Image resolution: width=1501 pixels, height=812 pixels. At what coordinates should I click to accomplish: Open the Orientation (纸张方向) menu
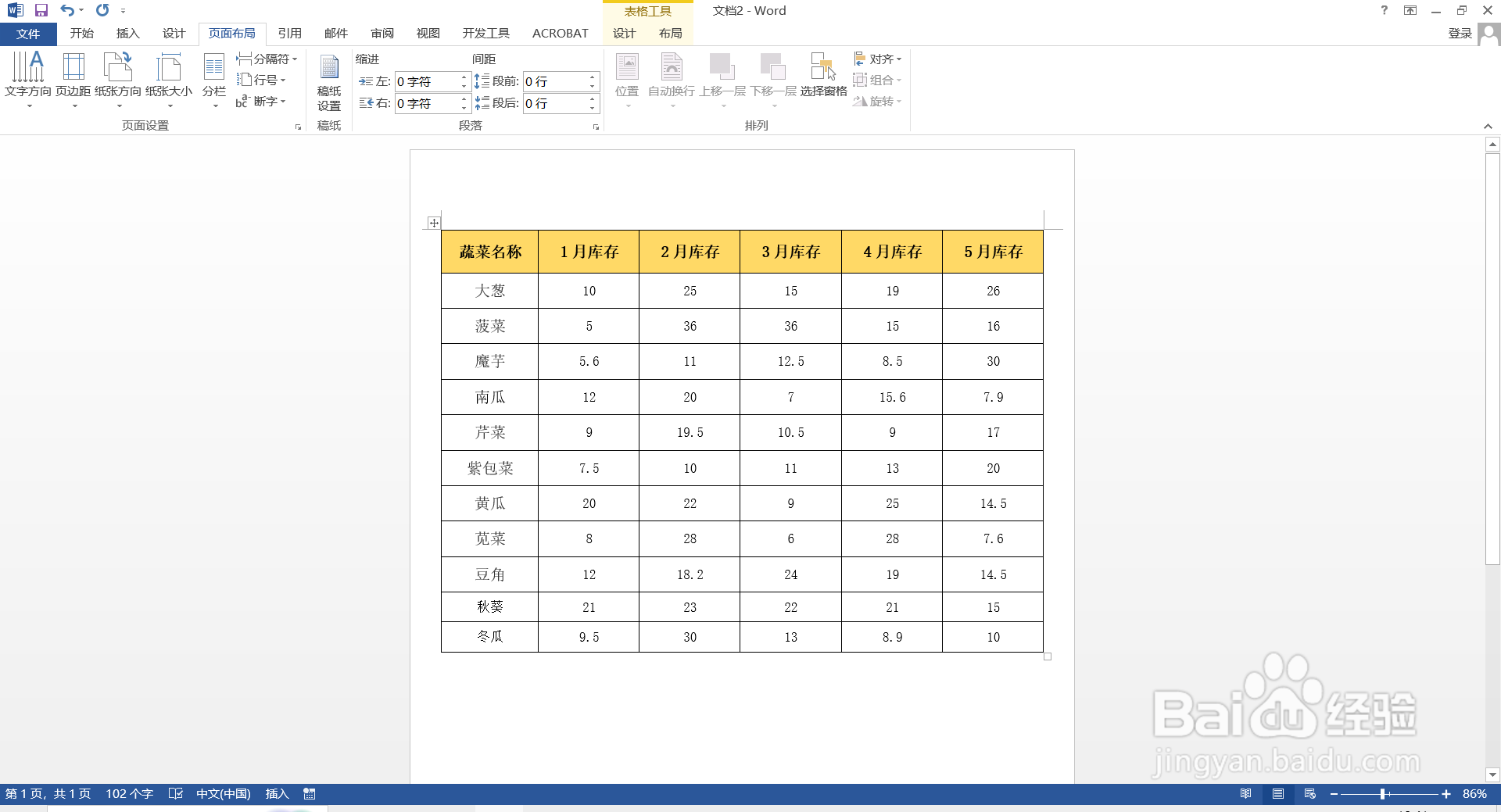pos(118,79)
